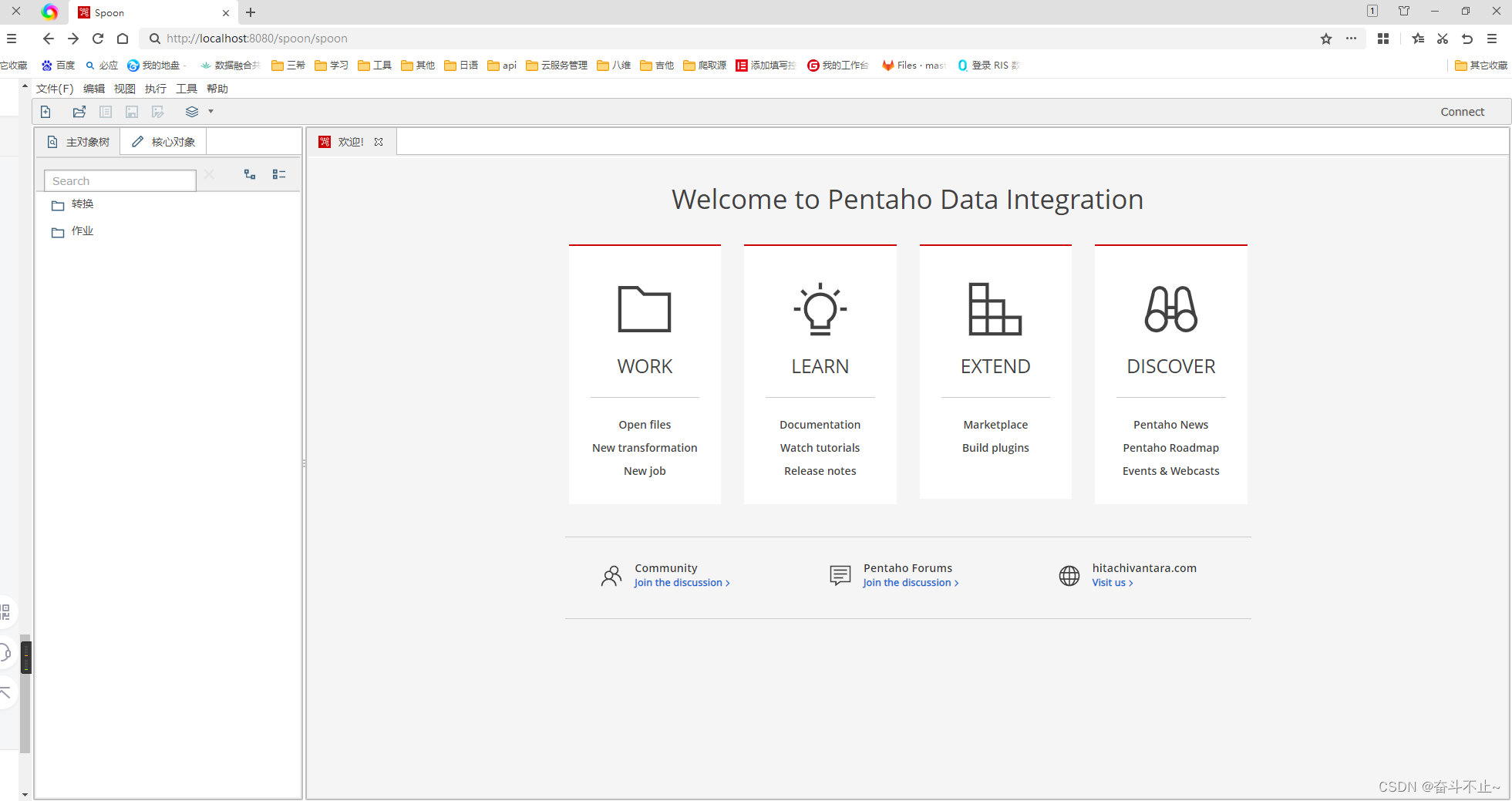Click the DISCOVER binoculars icon
1512x801 pixels.
1171,309
